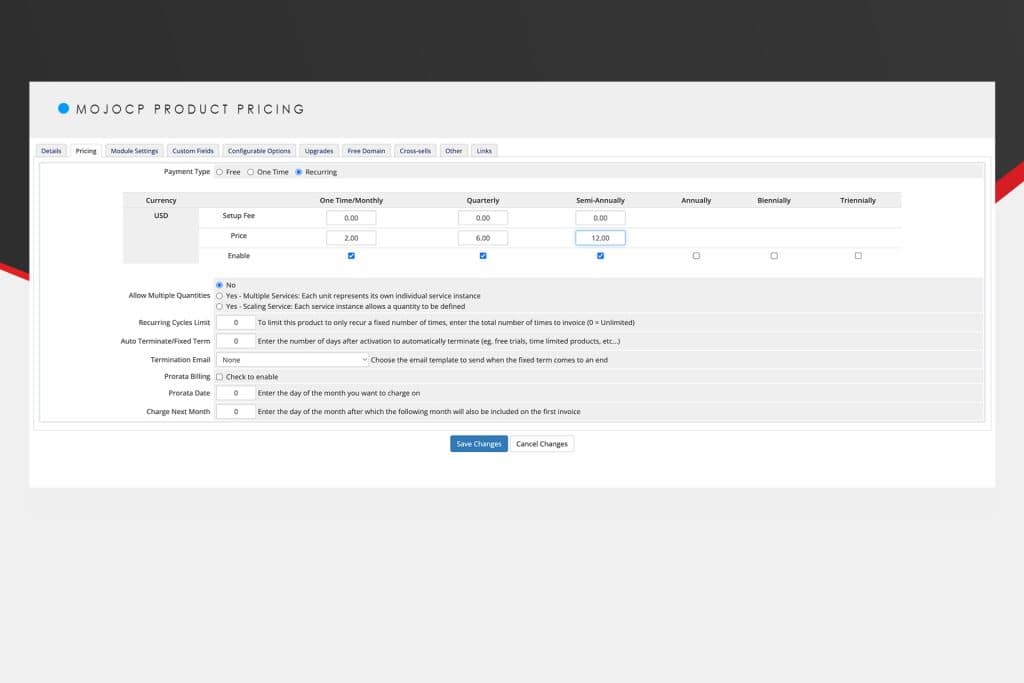Click the Biennially column header

tap(774, 200)
